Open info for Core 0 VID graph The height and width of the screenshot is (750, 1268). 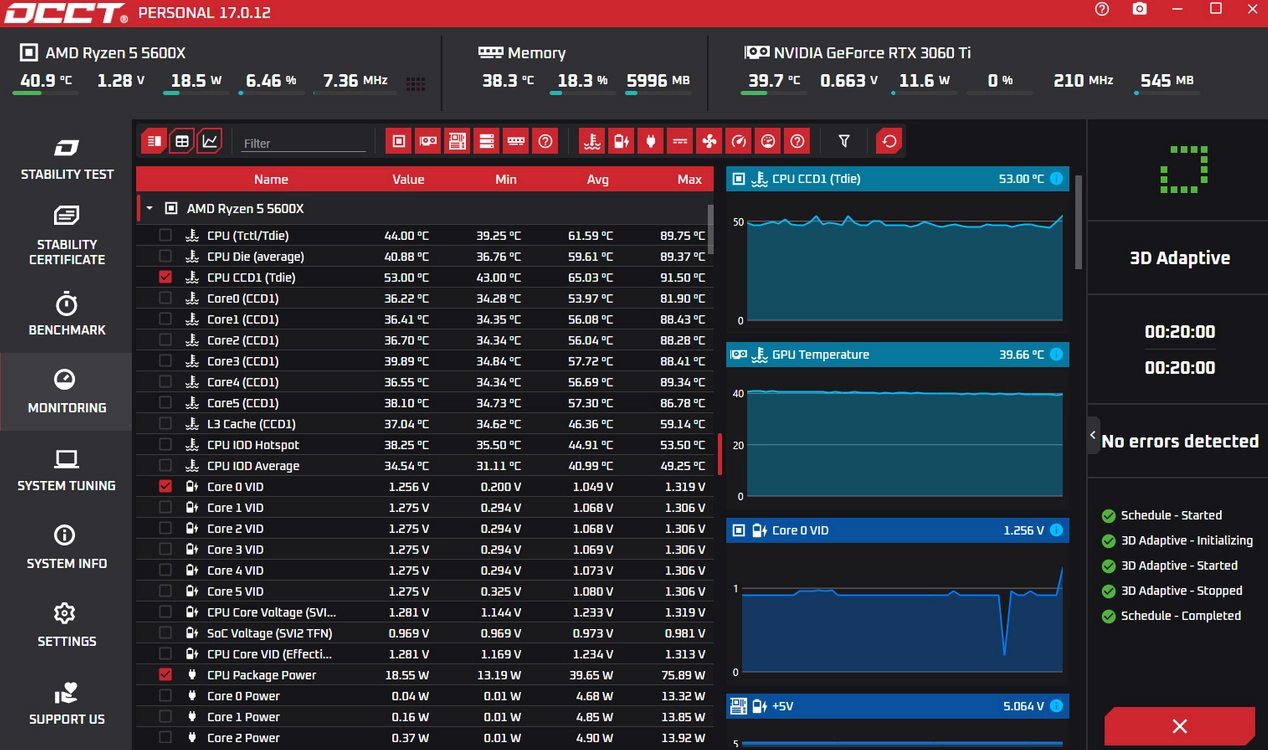(x=1056, y=531)
